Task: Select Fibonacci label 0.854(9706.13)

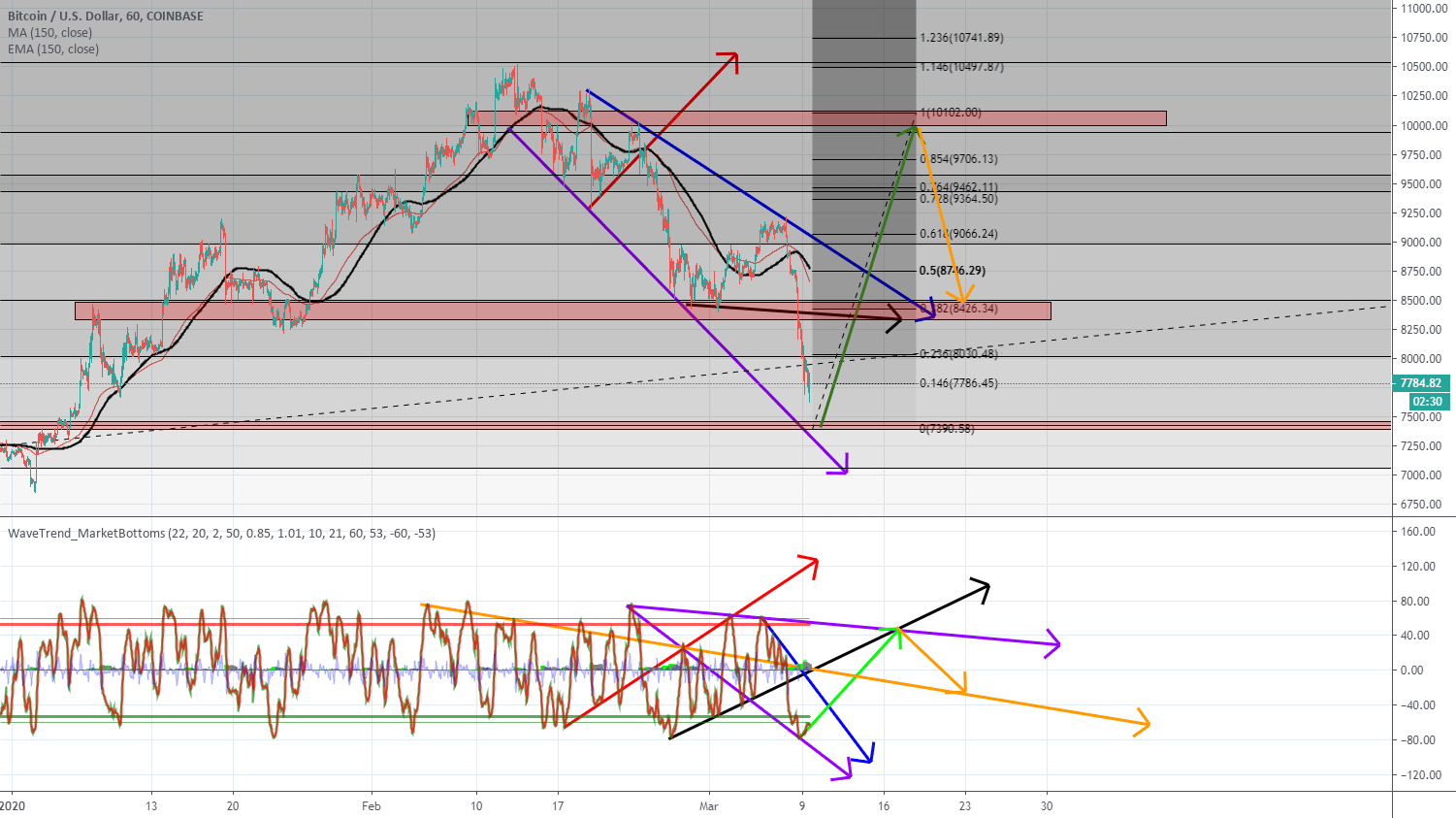Action: click(x=958, y=159)
